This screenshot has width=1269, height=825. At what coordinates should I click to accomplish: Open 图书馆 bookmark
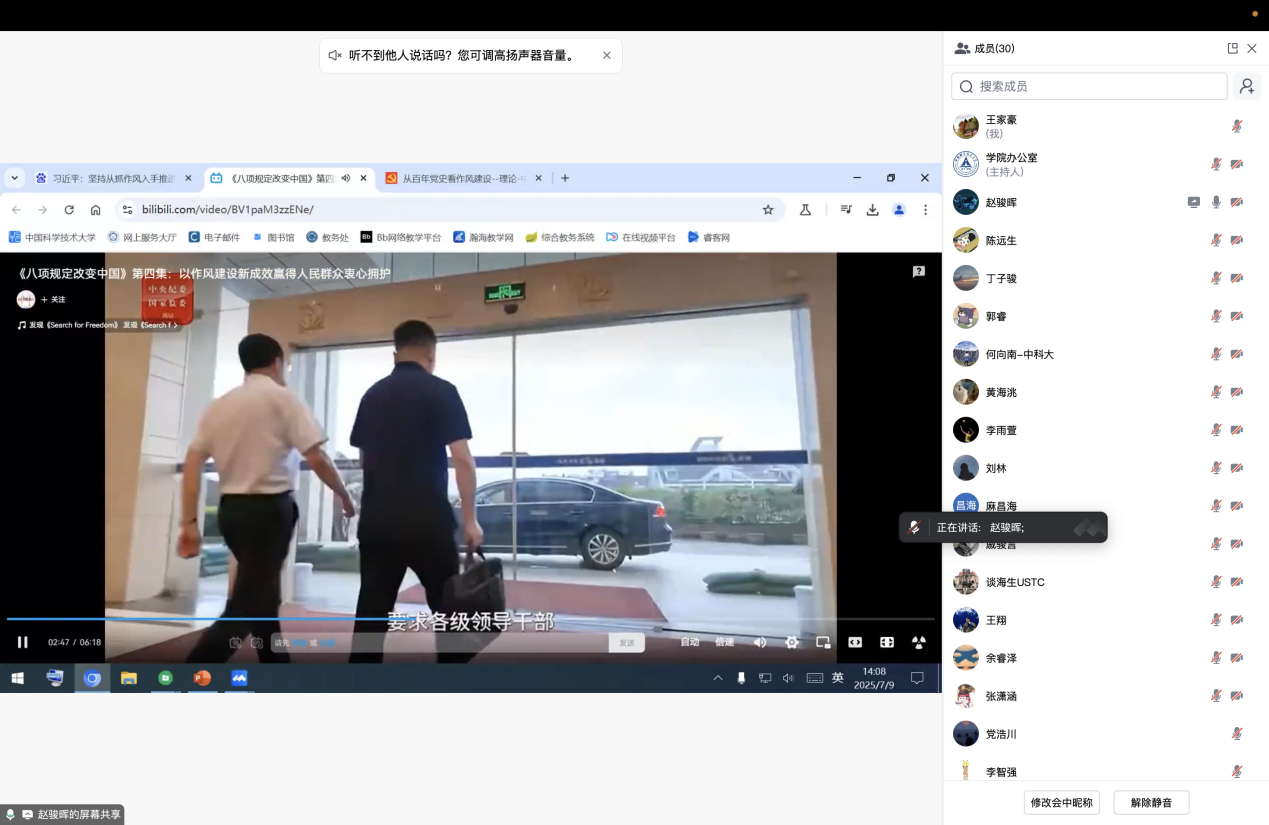pyautogui.click(x=273, y=237)
